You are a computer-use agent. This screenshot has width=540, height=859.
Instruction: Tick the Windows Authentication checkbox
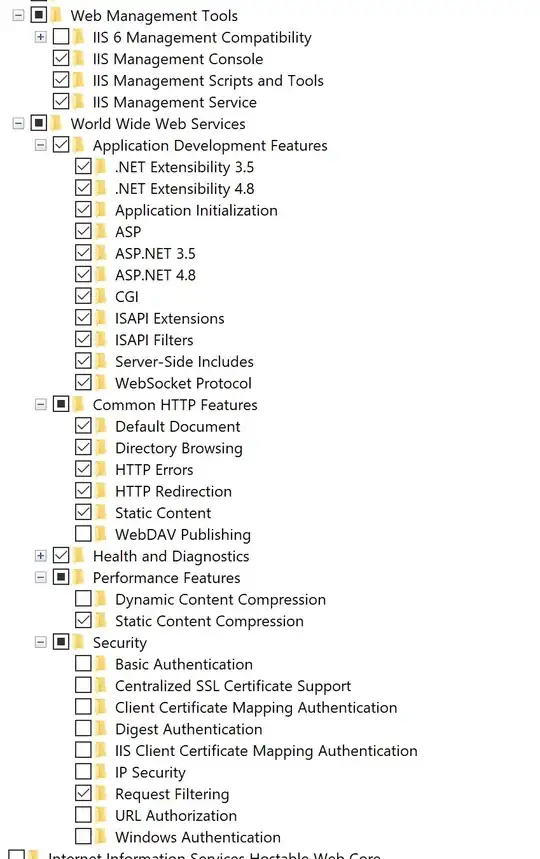coord(83,837)
